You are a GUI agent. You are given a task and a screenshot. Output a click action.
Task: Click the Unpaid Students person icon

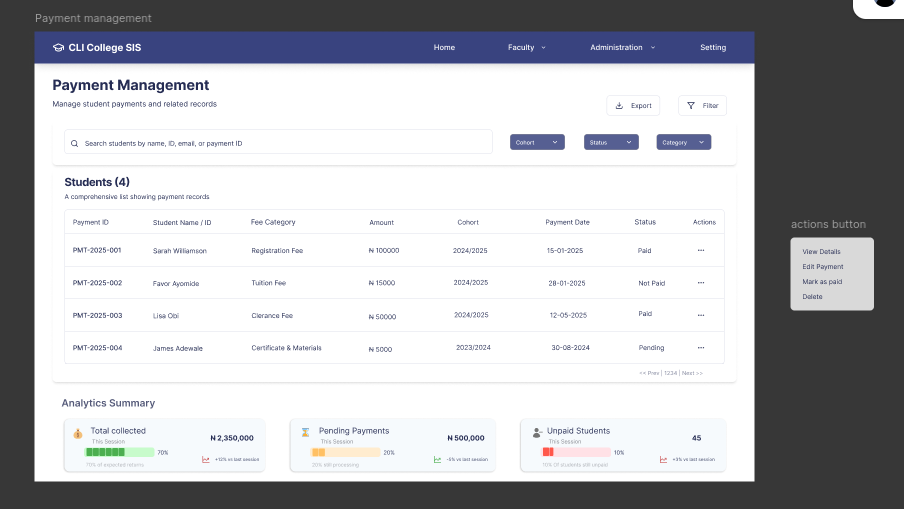pos(537,433)
